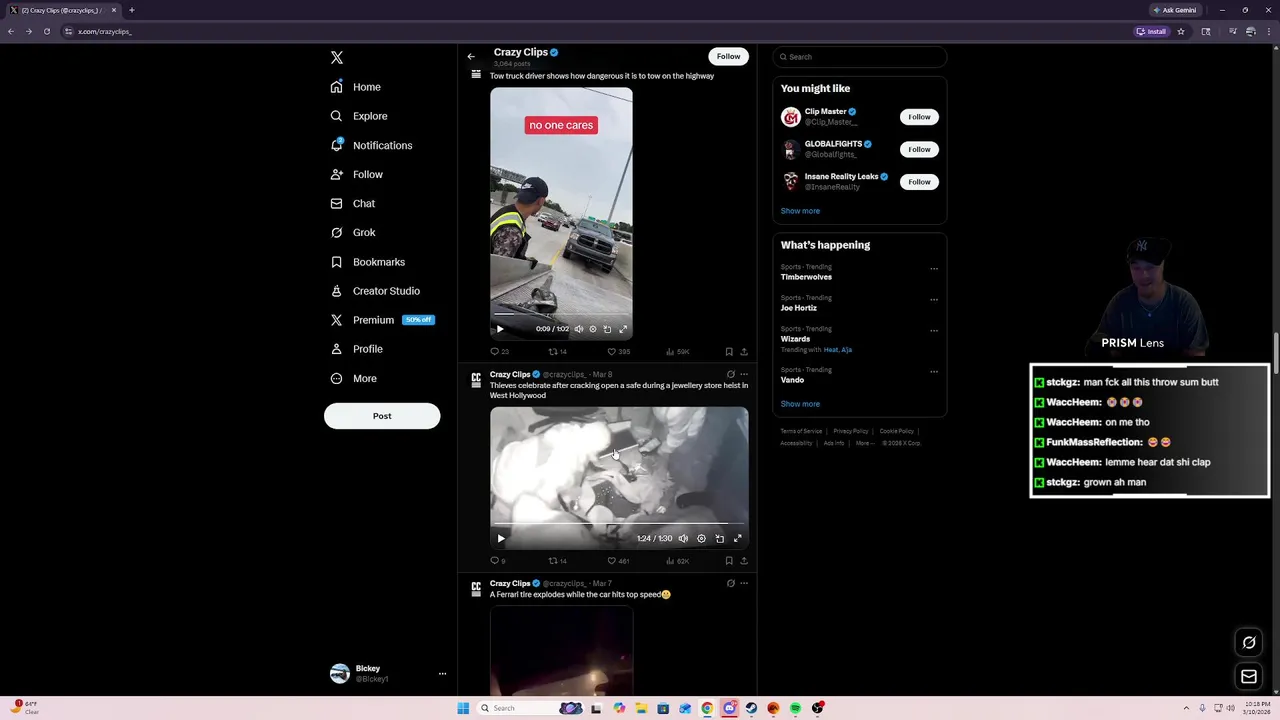Open options for Vando trend

(x=934, y=371)
